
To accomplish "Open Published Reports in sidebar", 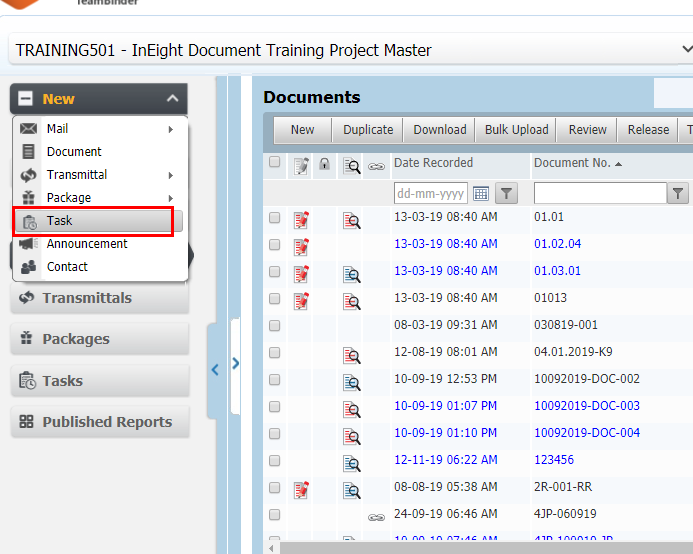I will pyautogui.click(x=100, y=421).
